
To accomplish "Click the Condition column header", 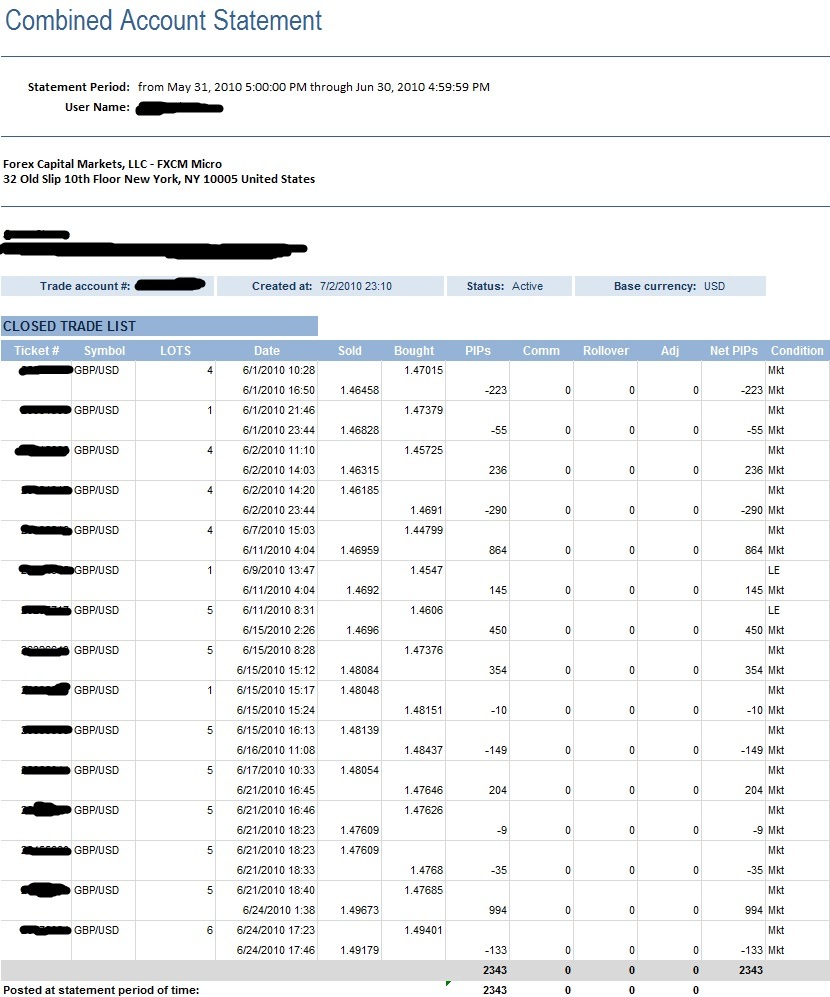I will coord(797,351).
